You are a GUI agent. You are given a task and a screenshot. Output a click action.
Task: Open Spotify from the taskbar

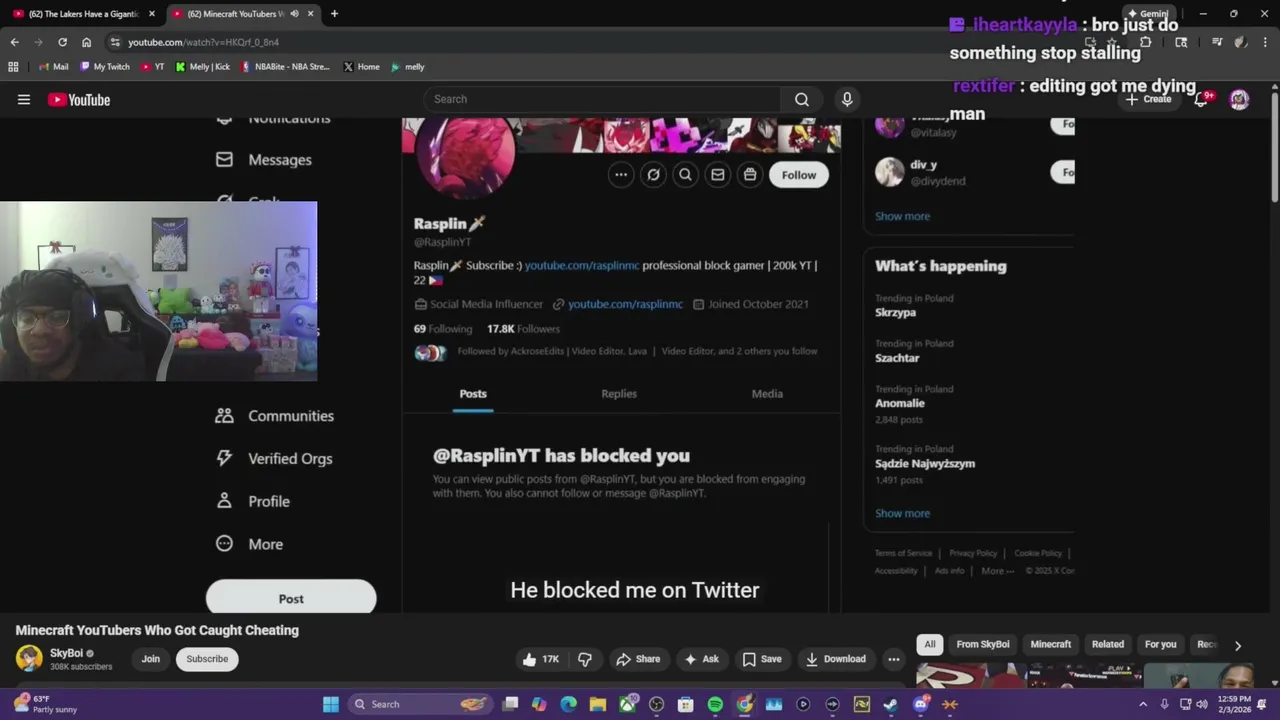tap(715, 704)
